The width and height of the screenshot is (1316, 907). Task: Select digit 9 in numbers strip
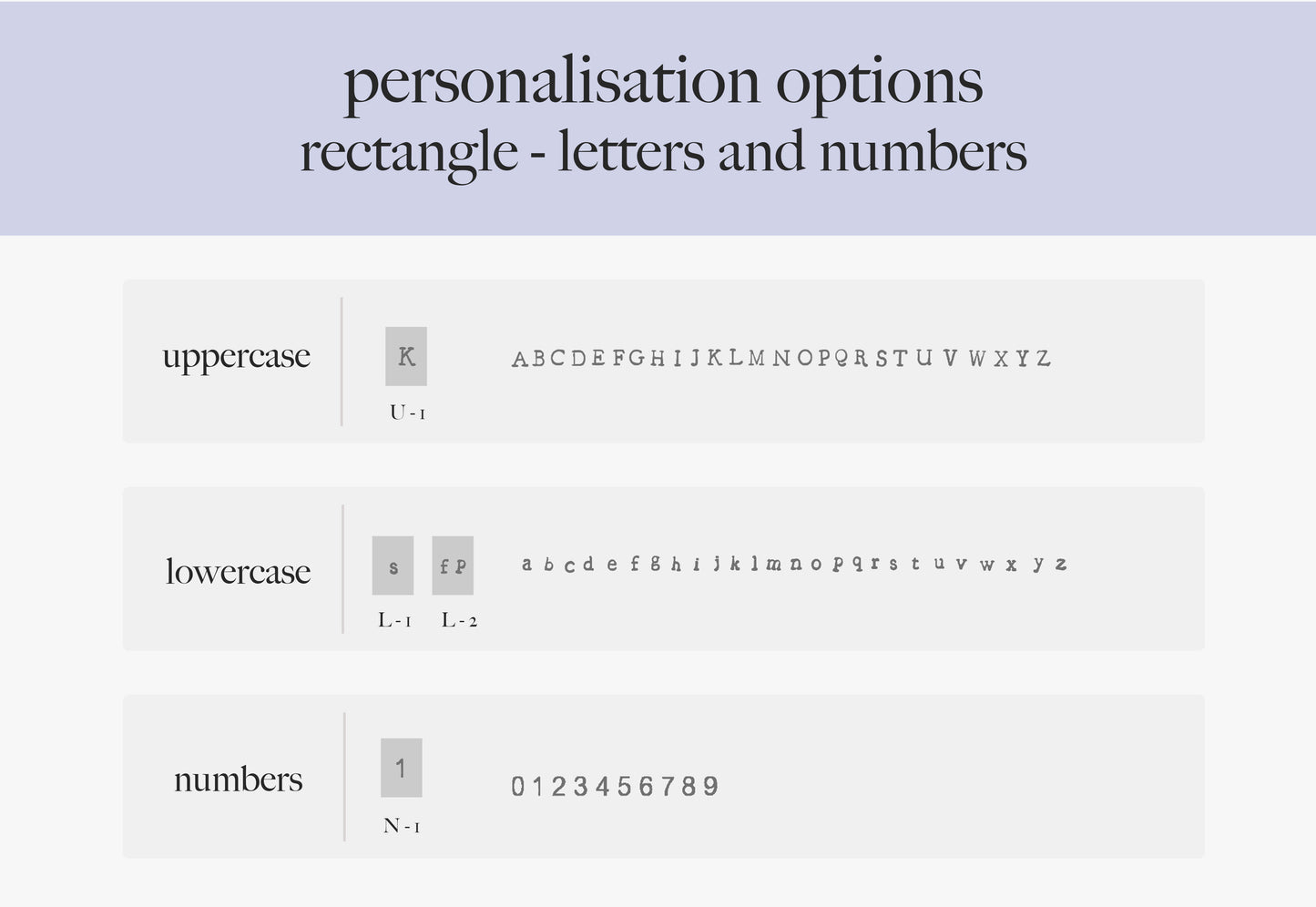pos(711,786)
